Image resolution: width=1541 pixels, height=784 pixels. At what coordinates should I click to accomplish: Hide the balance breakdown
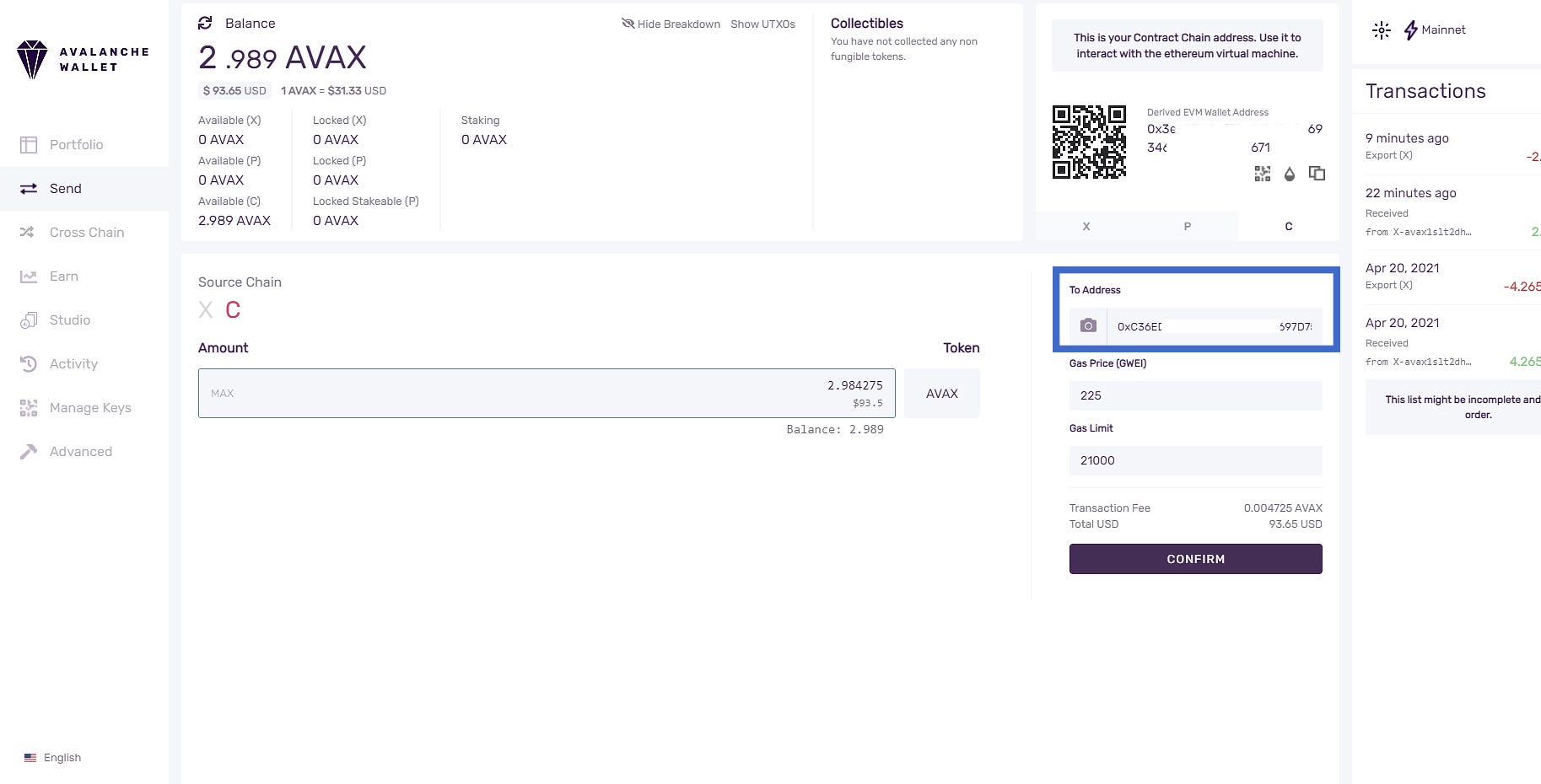[x=671, y=24]
